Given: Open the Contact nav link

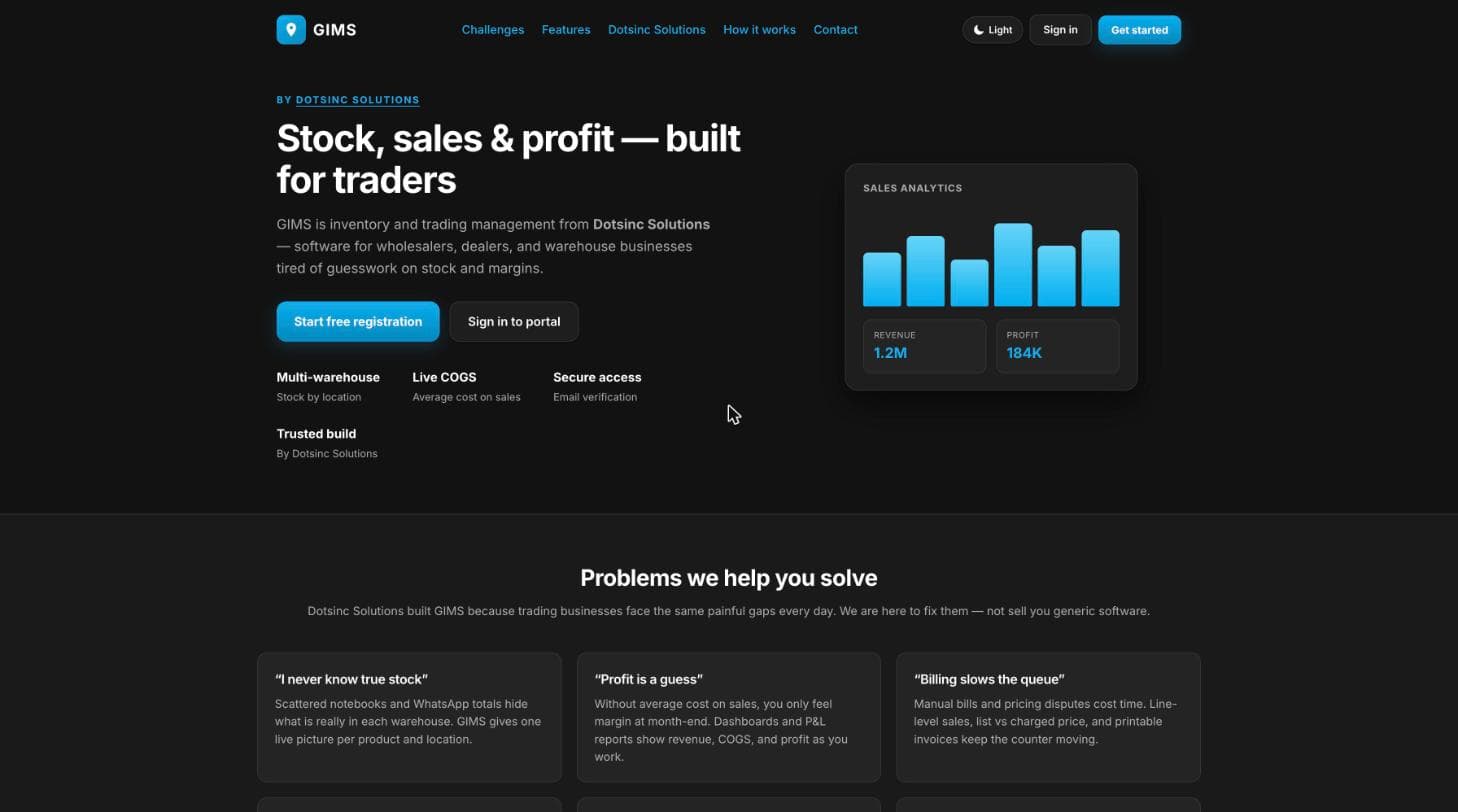Looking at the screenshot, I should coord(836,30).
